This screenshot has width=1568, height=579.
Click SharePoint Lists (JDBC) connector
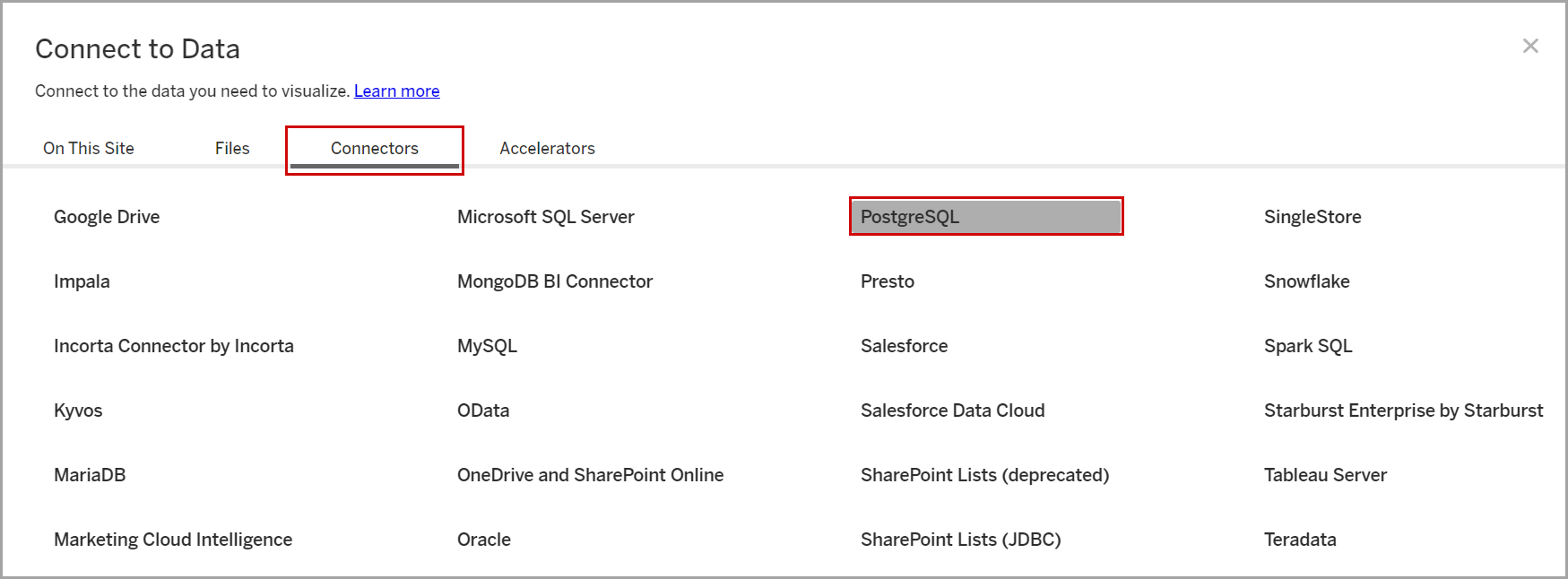(960, 540)
